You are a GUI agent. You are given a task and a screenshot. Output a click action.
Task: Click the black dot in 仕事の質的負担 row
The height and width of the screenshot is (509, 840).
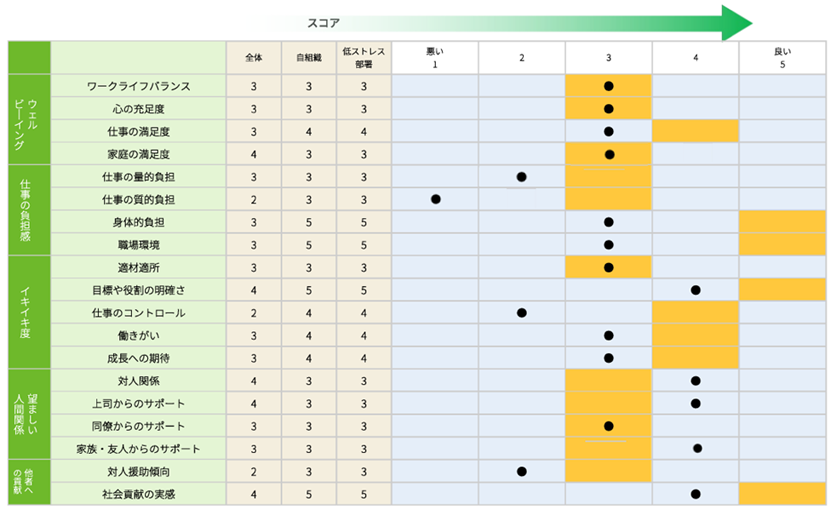(435, 199)
